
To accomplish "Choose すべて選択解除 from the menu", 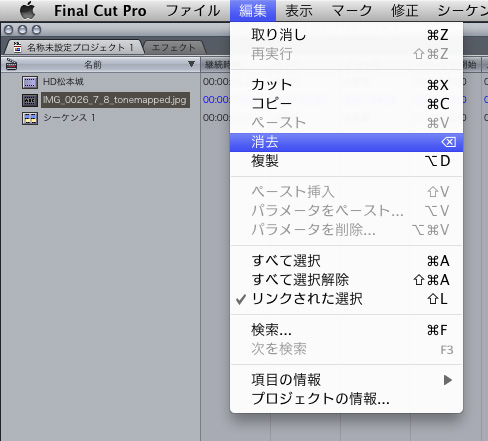I will (346, 280).
